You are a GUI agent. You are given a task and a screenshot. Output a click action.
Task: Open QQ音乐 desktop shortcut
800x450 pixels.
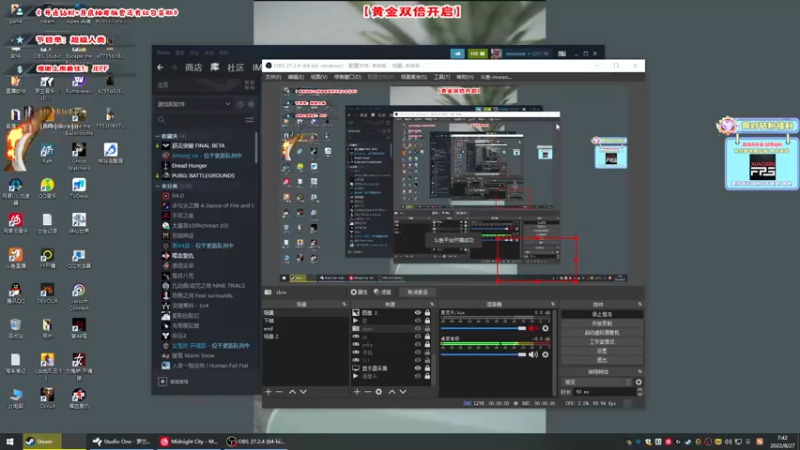[47, 189]
